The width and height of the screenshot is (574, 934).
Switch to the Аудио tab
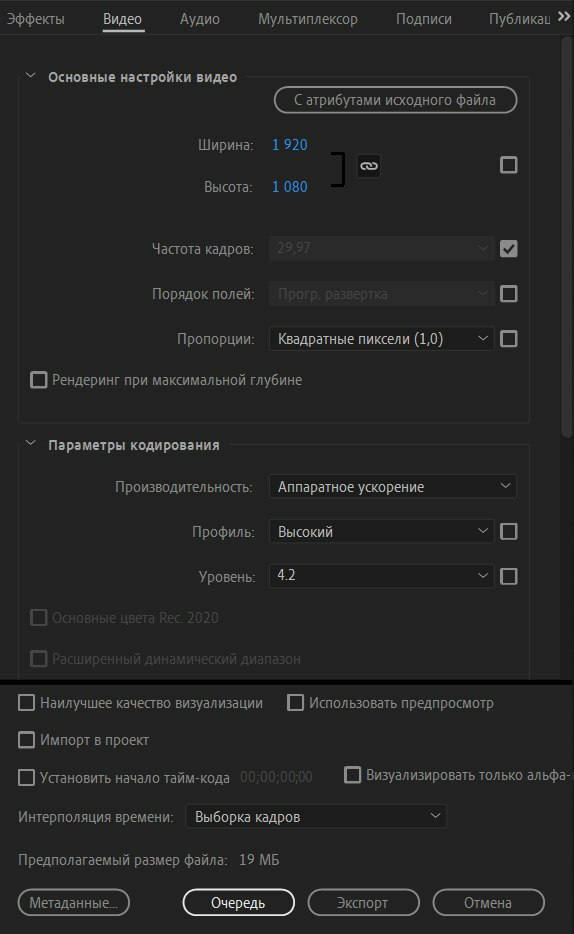[199, 19]
